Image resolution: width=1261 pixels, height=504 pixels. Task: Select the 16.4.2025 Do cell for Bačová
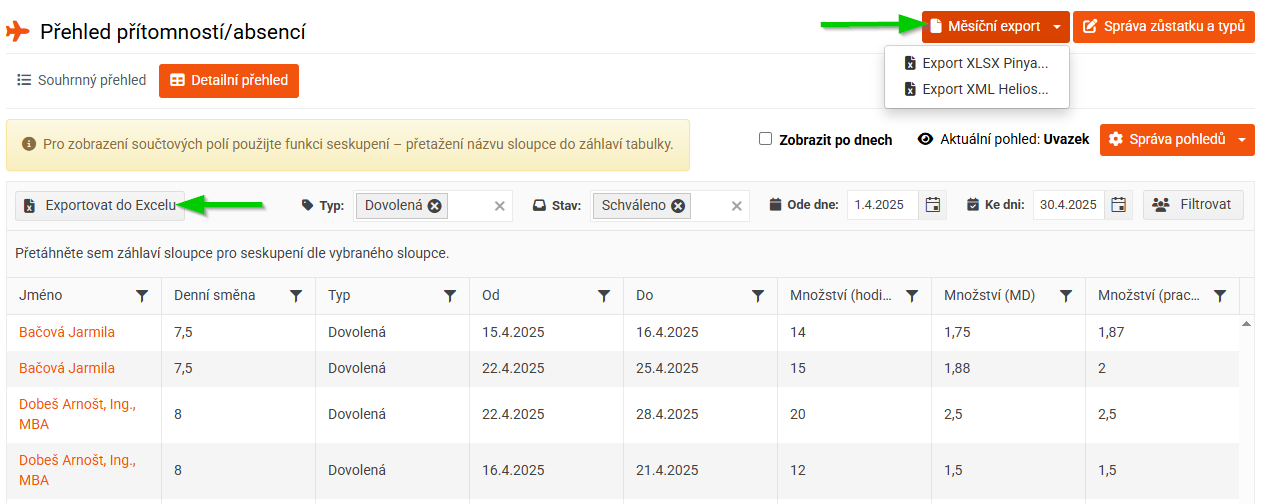coord(700,332)
